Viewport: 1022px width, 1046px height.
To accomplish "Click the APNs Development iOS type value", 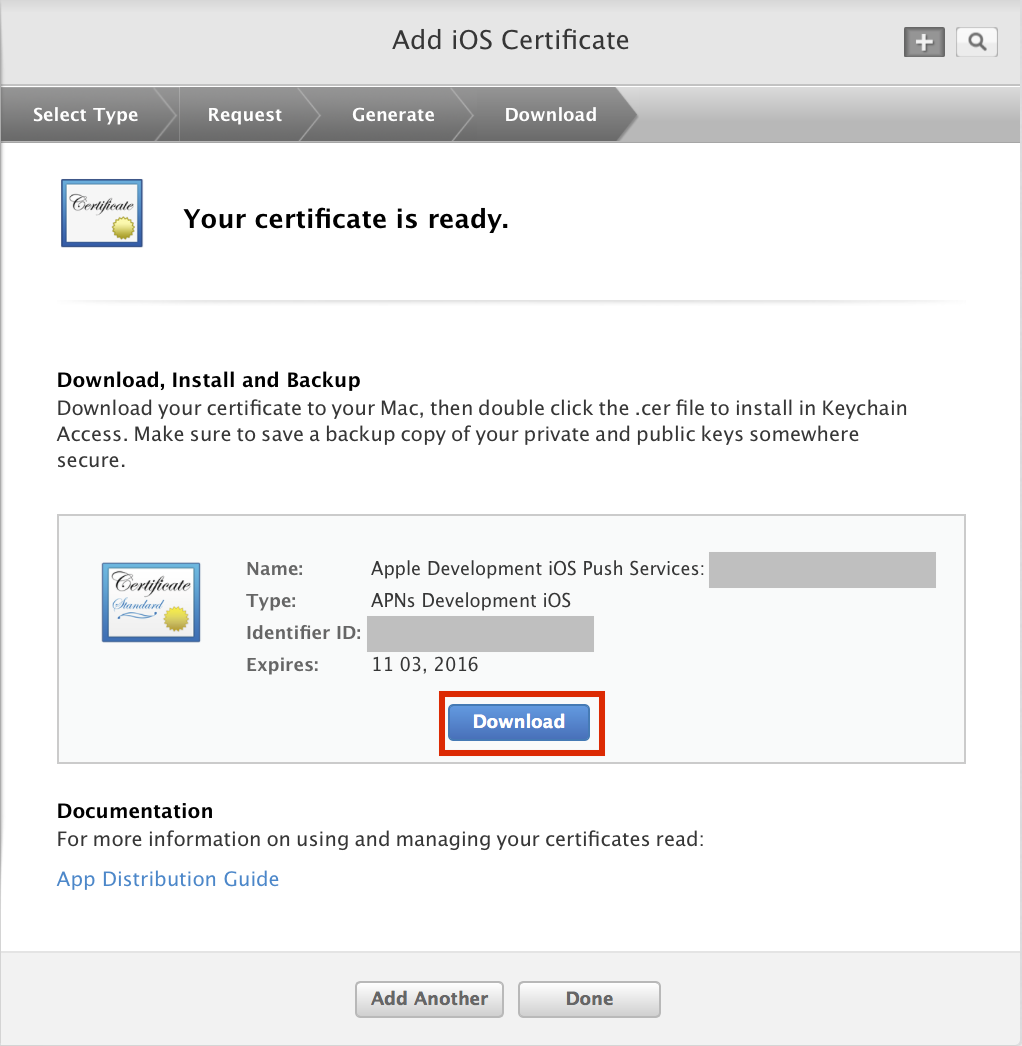I will pos(470,601).
